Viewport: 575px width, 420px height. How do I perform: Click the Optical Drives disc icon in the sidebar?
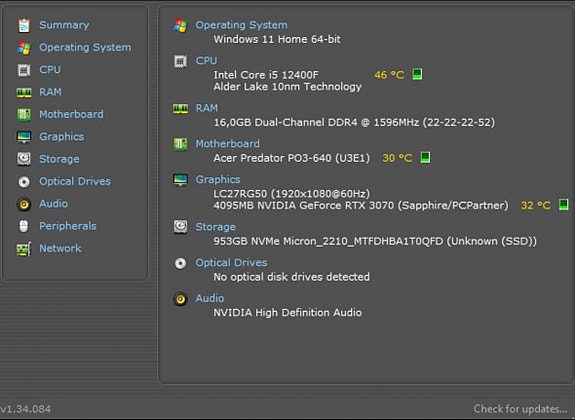[24, 182]
